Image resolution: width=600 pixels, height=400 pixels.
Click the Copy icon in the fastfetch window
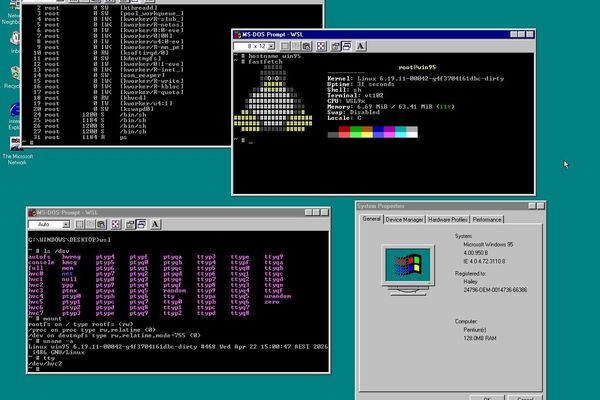pos(296,47)
